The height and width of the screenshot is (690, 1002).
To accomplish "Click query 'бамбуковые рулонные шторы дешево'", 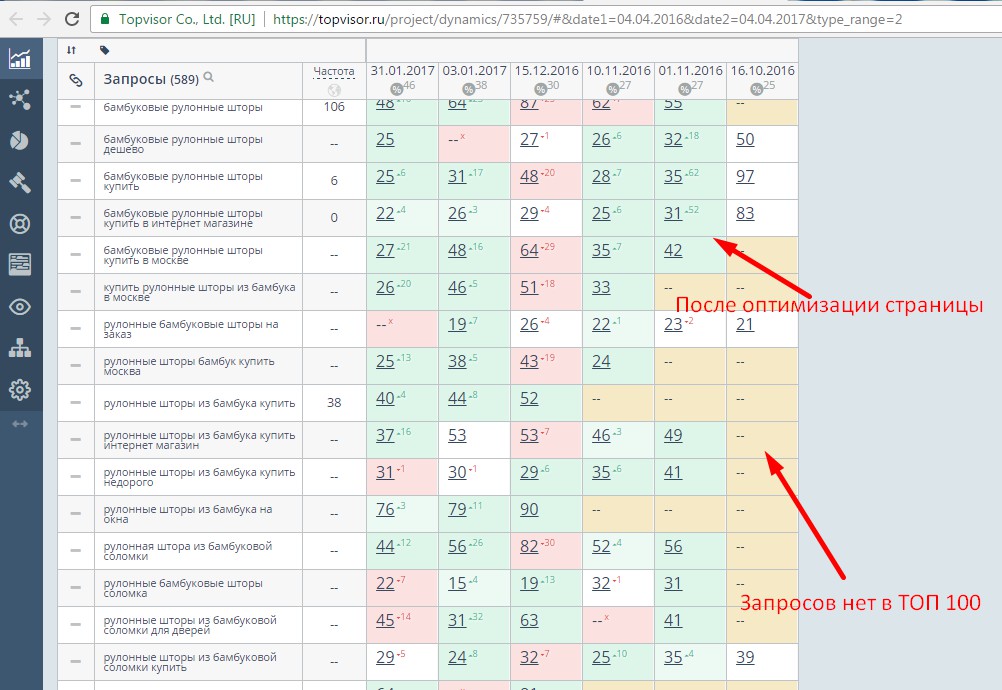I will [183, 144].
